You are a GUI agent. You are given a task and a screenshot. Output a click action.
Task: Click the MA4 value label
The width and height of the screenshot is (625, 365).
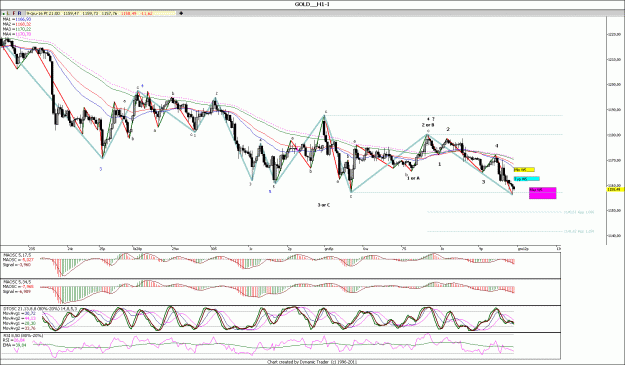point(17,35)
